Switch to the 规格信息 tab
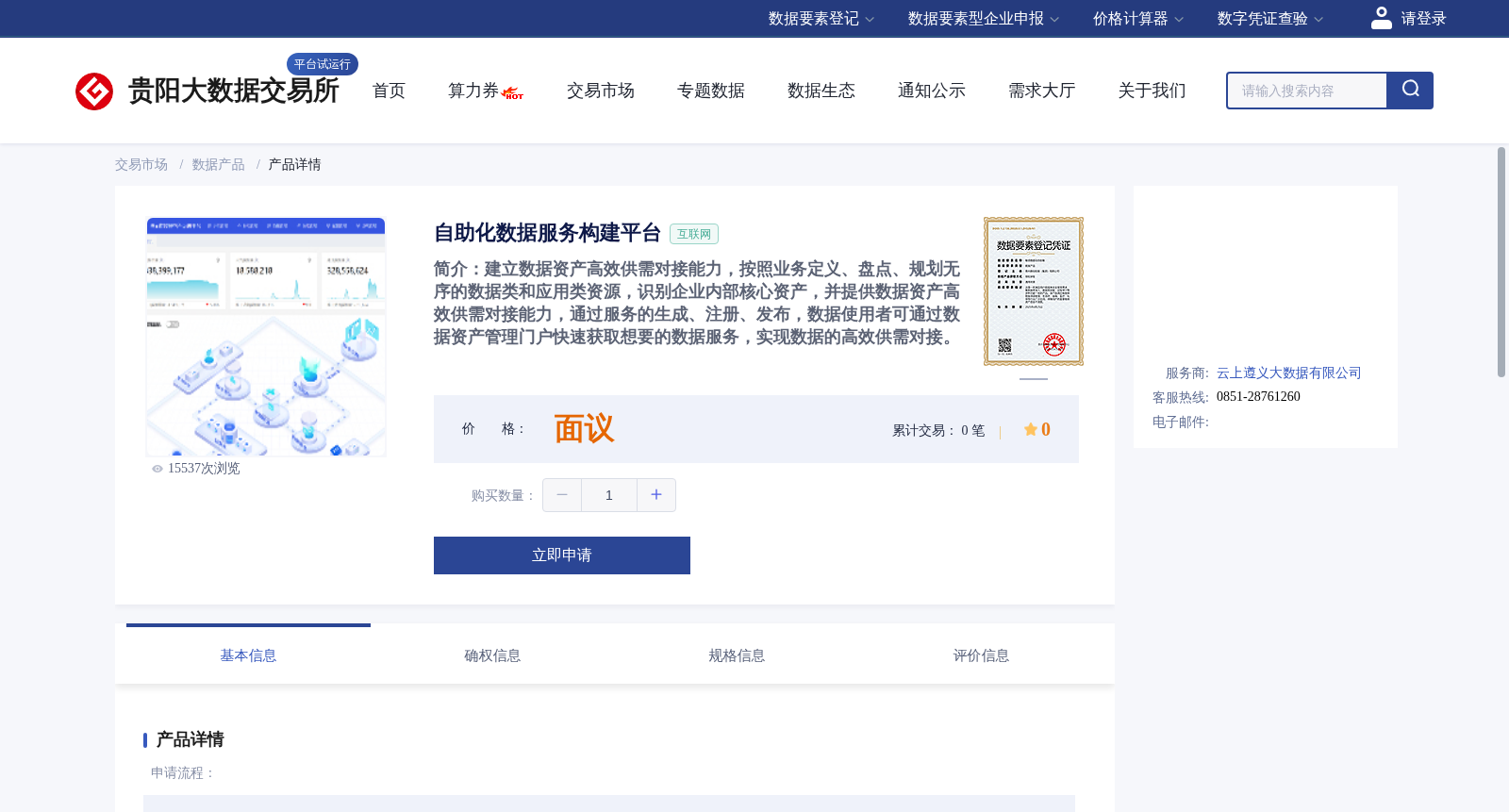1509x812 pixels. (x=737, y=655)
